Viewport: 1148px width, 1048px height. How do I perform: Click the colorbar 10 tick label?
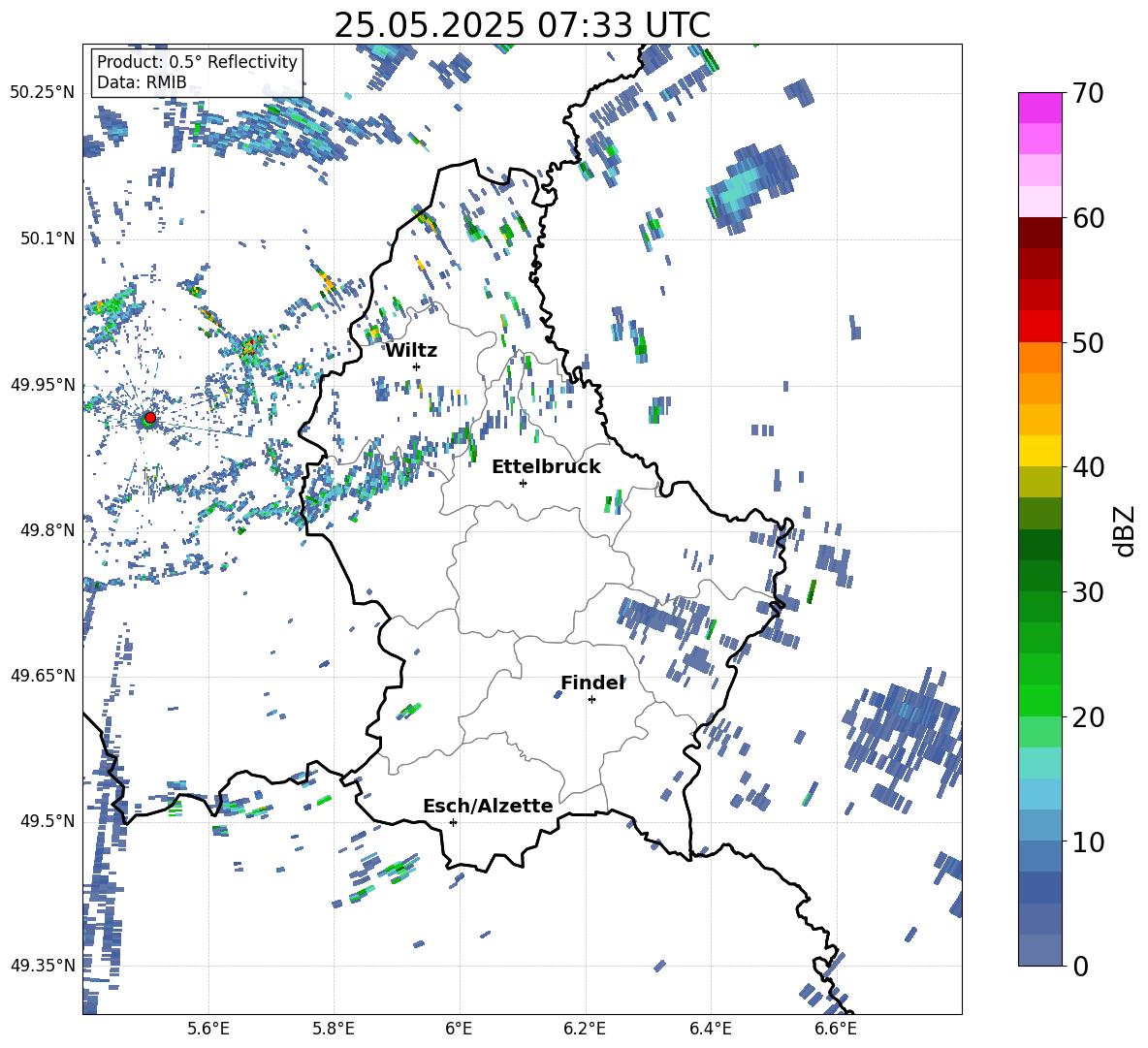1088,842
